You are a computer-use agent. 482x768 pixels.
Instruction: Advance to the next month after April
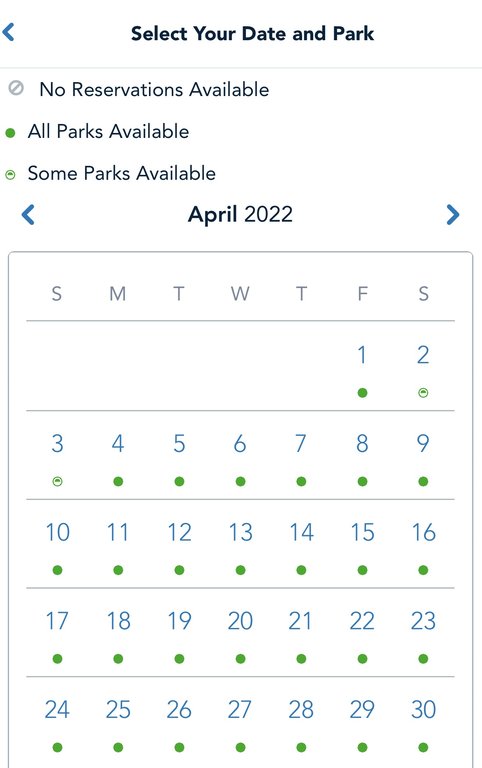[453, 215]
